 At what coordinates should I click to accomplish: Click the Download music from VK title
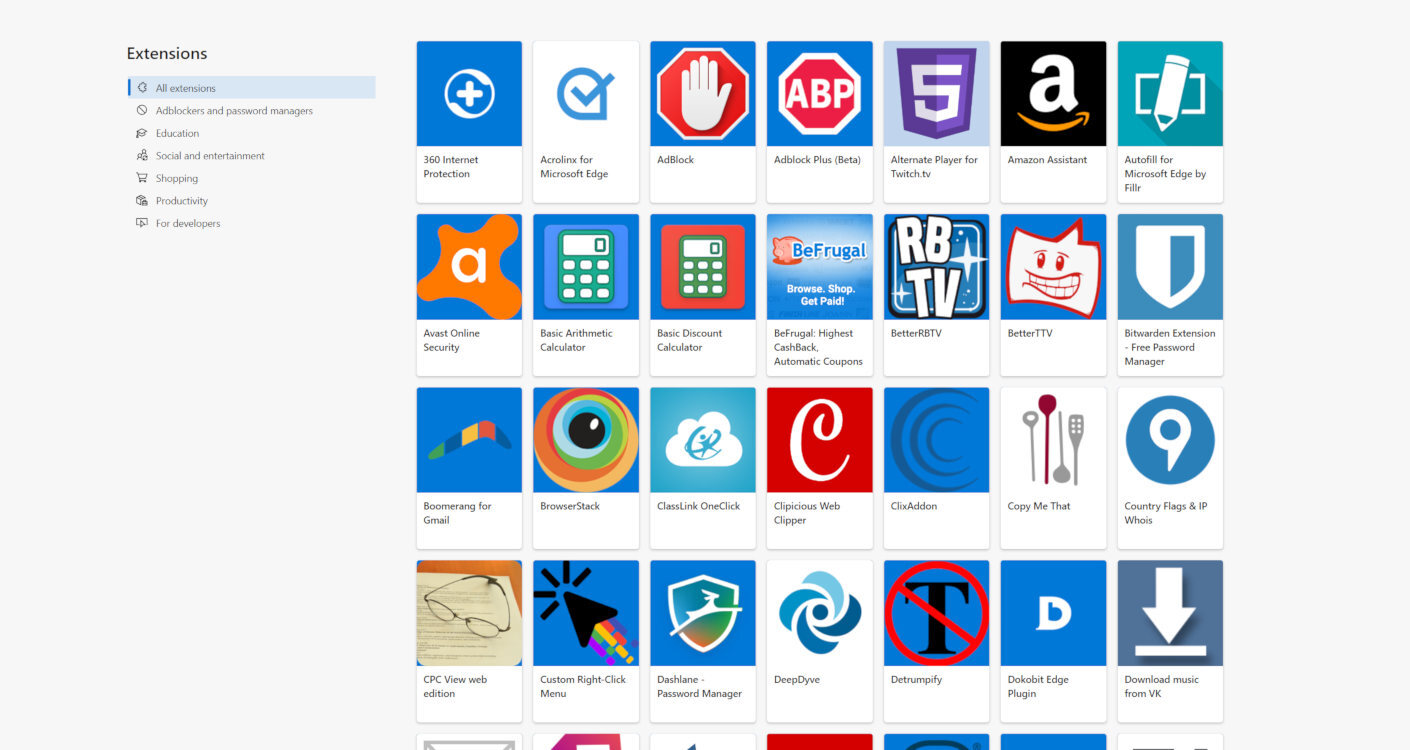[1161, 686]
